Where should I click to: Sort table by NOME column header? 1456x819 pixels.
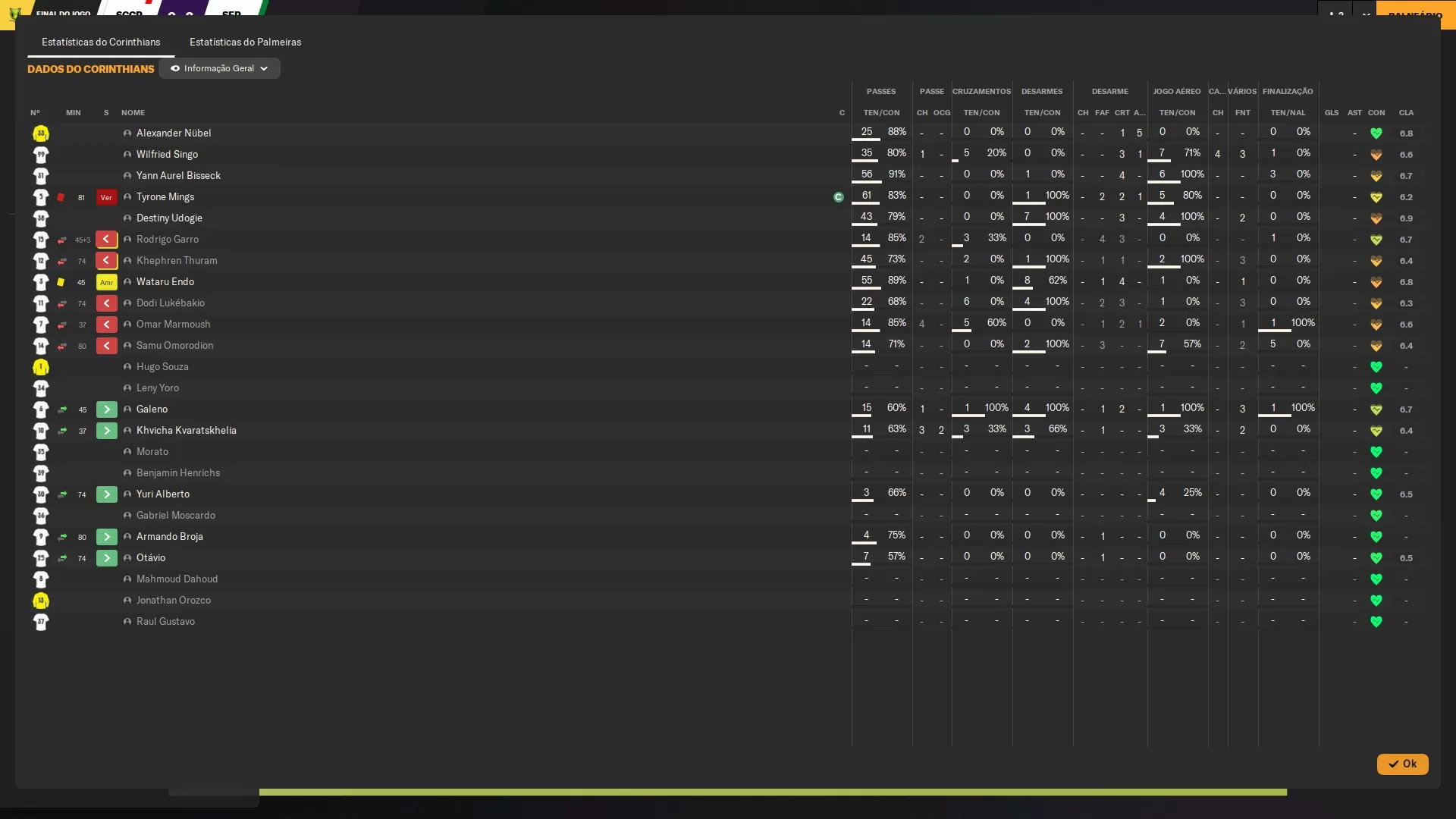coord(133,113)
